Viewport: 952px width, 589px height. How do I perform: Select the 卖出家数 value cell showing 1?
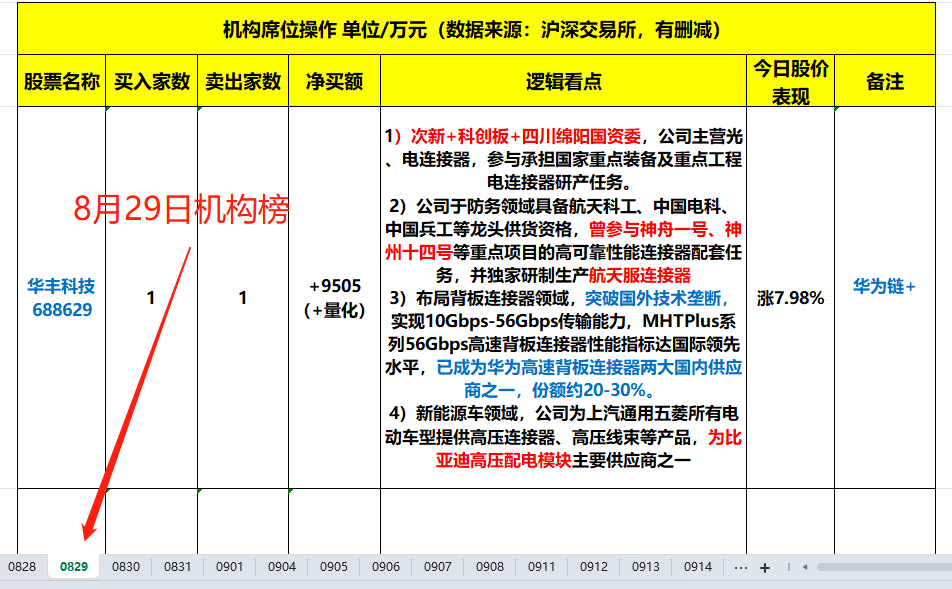(243, 298)
